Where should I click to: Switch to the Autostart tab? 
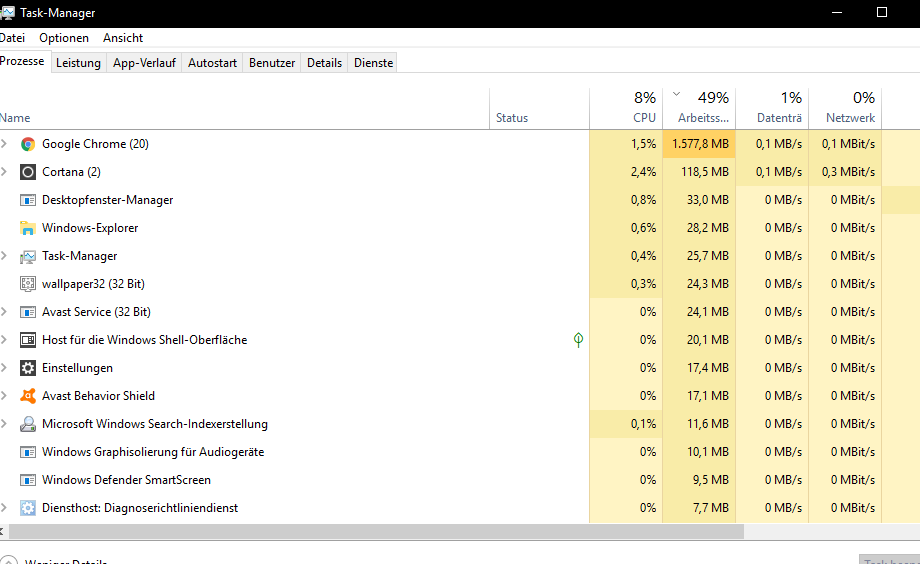click(212, 63)
